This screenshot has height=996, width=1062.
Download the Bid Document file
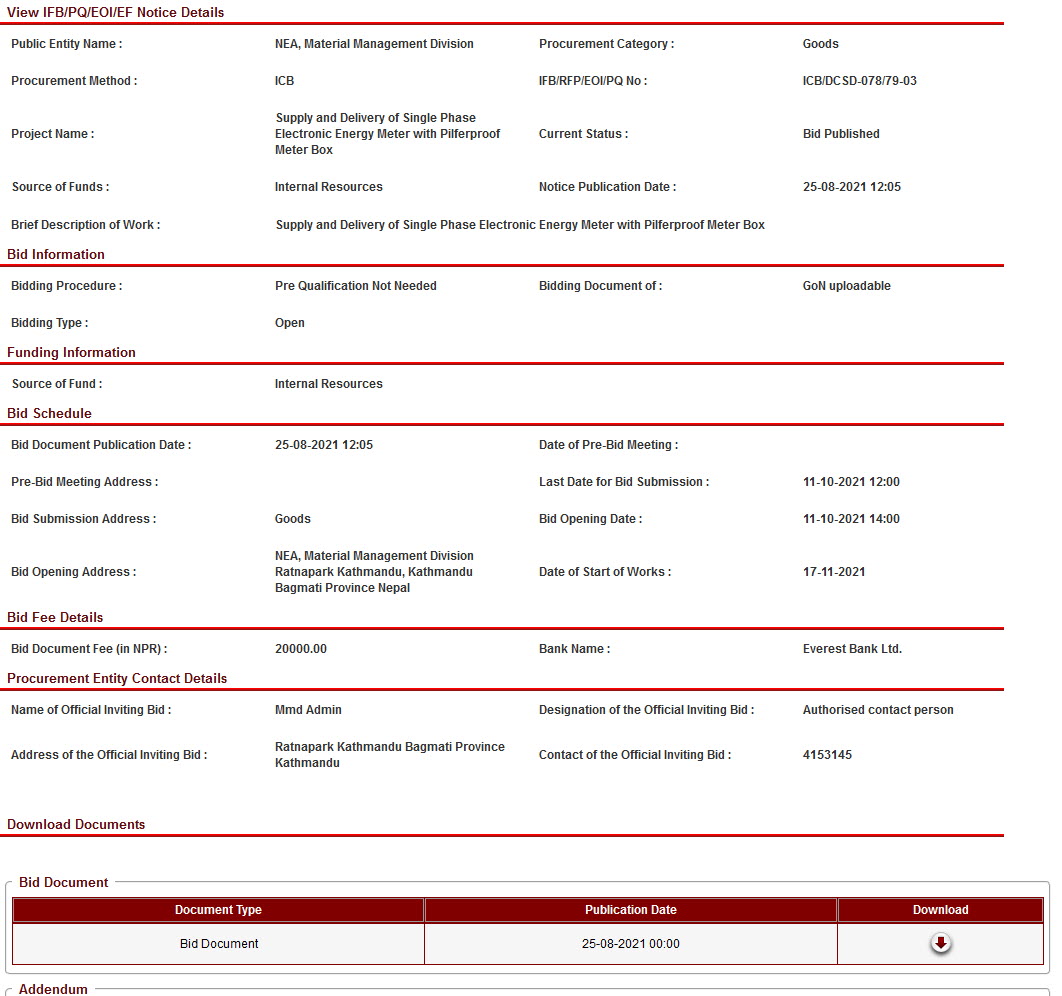940,943
